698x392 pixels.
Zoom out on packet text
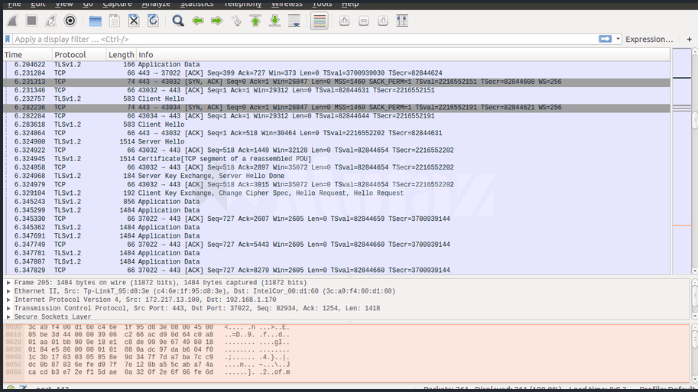coord(363,21)
